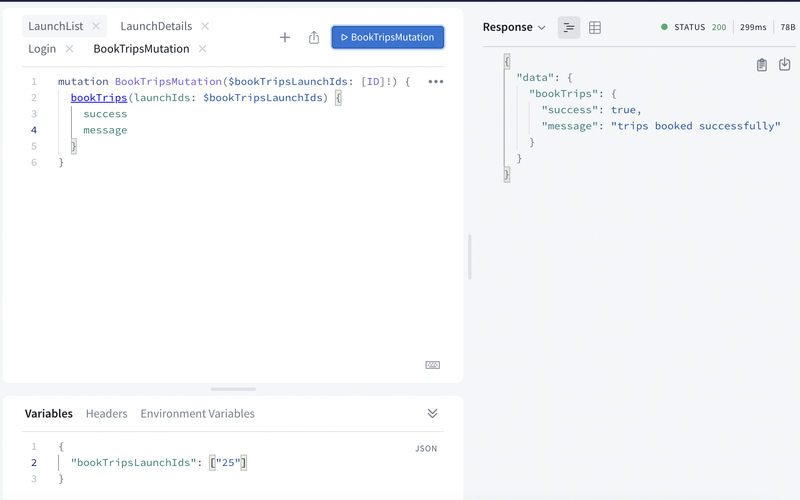The width and height of the screenshot is (800, 500).
Task: Add a new operation tab with plus icon
Action: (x=285, y=37)
